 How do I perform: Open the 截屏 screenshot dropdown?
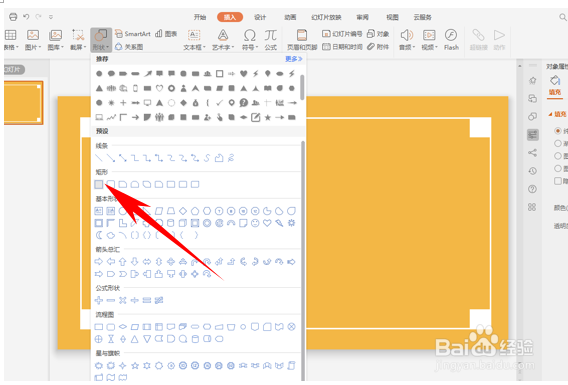tap(78, 39)
